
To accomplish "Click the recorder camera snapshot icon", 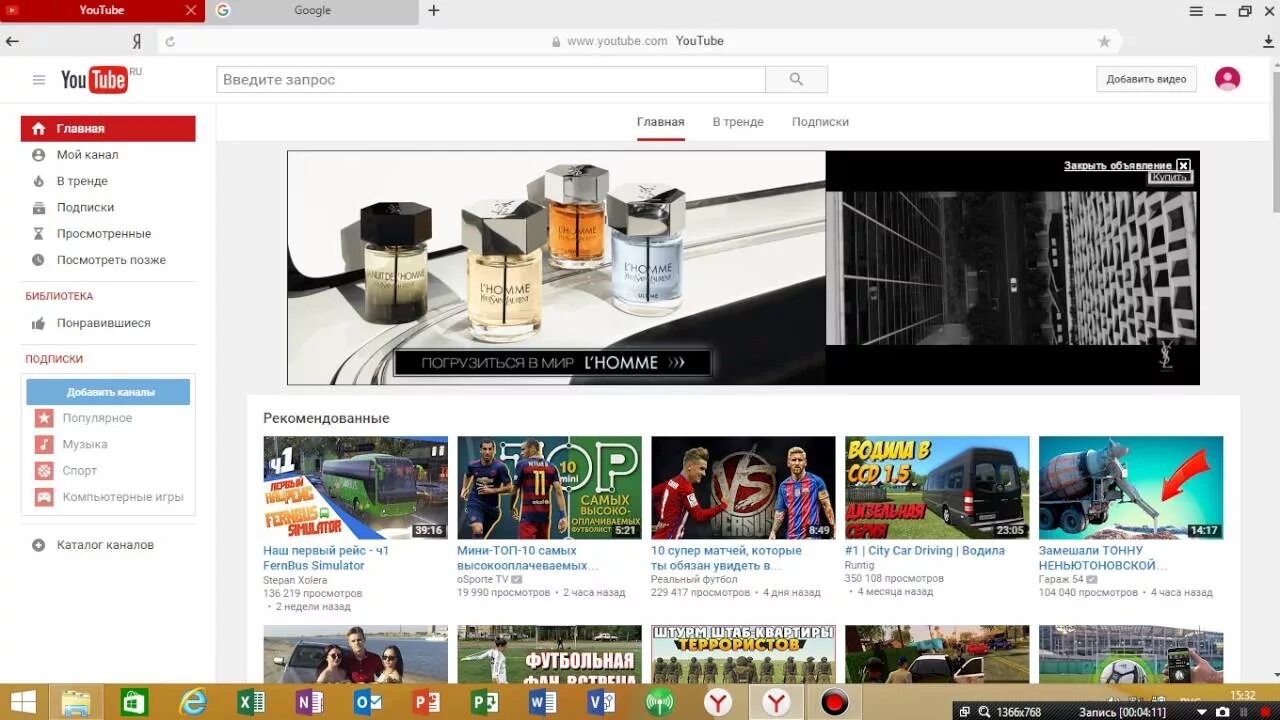I will click(x=1222, y=712).
